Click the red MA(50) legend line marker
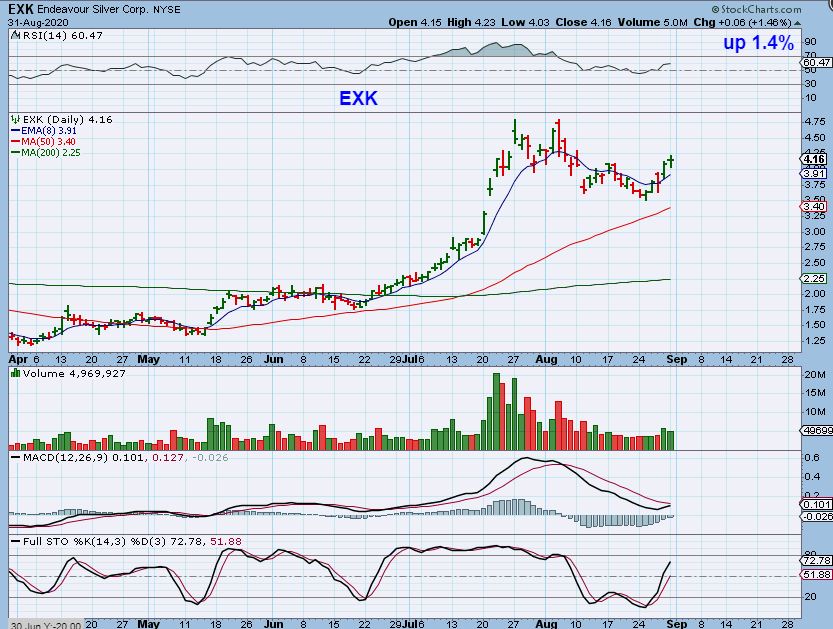833x629 pixels. [15, 142]
